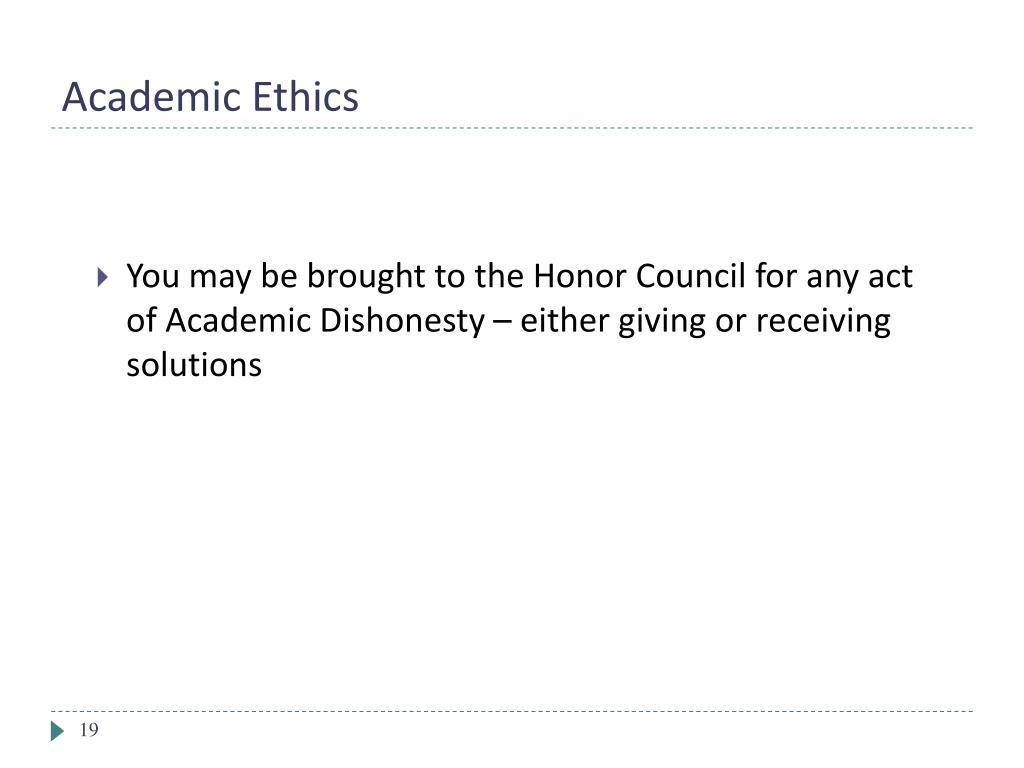Click the word "receiving" in the bullet
This screenshot has height=768, width=1024.
click(x=823, y=321)
